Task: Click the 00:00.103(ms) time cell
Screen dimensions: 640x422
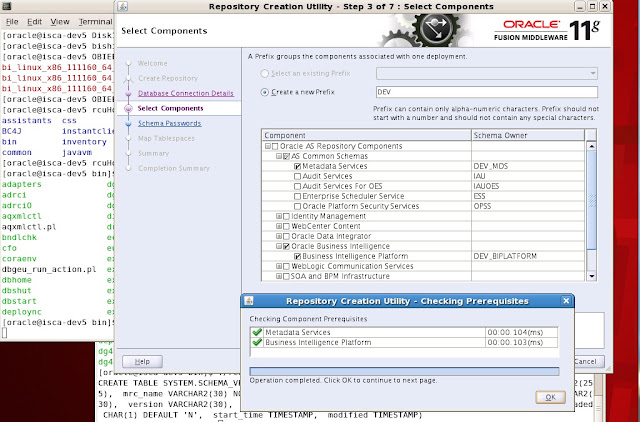Action: 521,342
